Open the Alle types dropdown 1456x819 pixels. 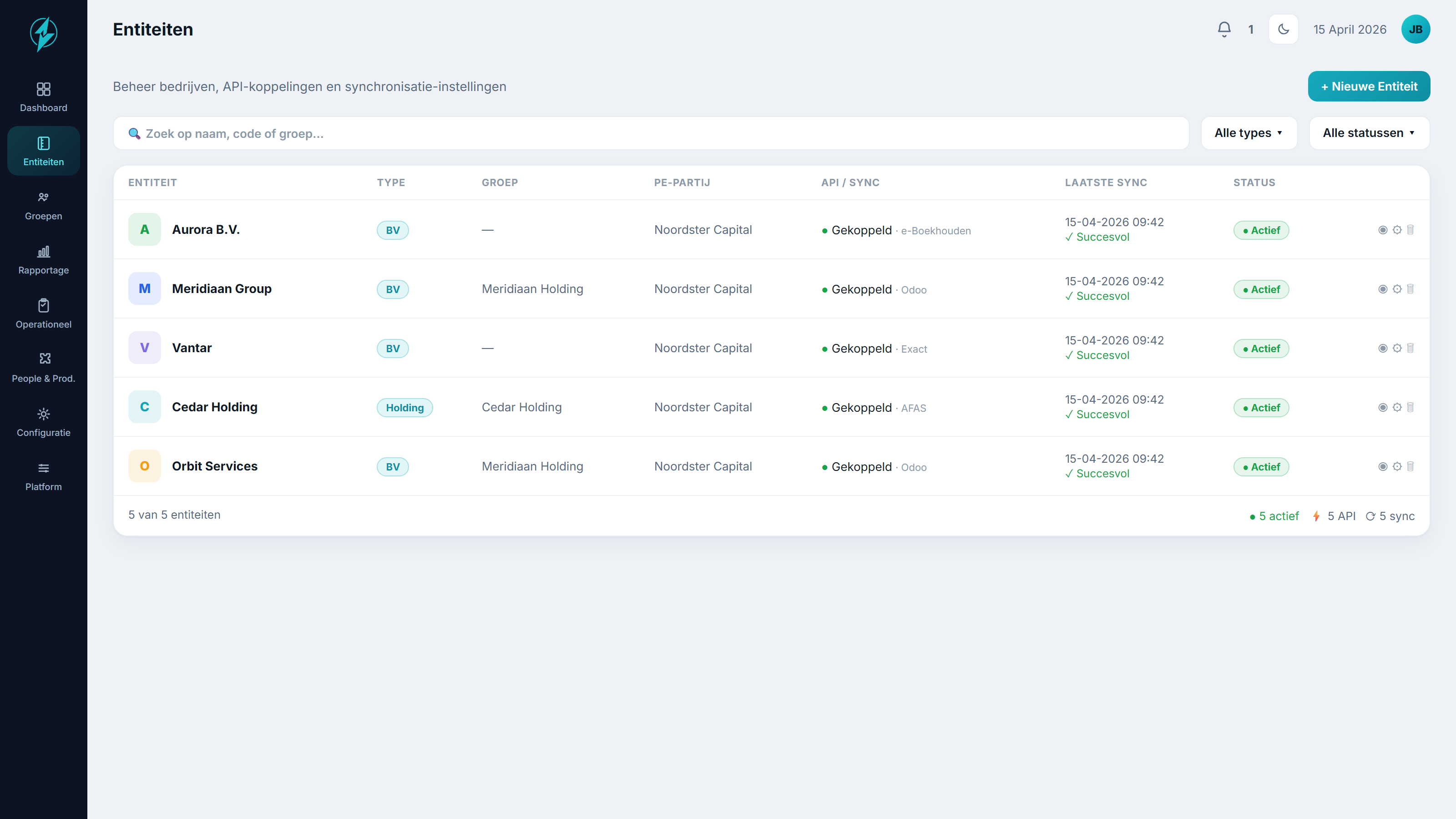tap(1249, 133)
